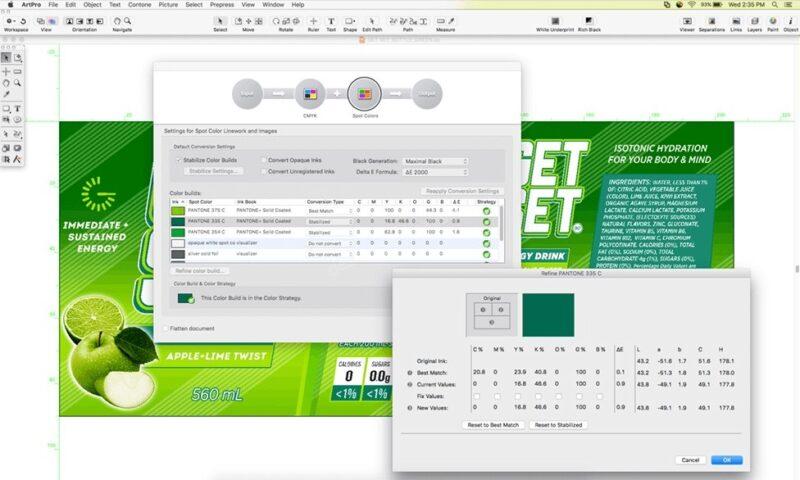The height and width of the screenshot is (480, 800).
Task: Click Reset to Stabilized
Action: point(558,425)
